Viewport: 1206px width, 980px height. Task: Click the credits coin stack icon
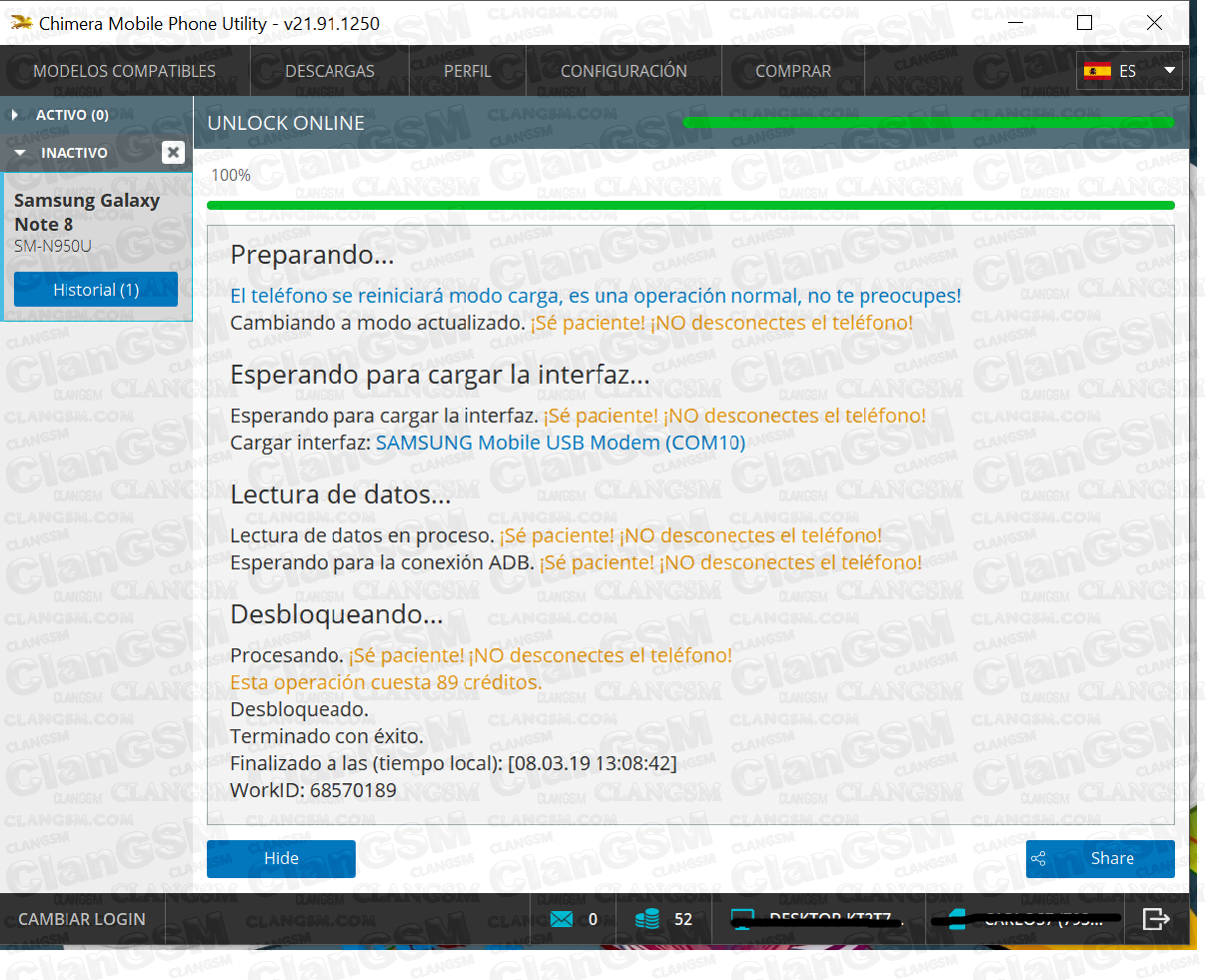tap(647, 919)
